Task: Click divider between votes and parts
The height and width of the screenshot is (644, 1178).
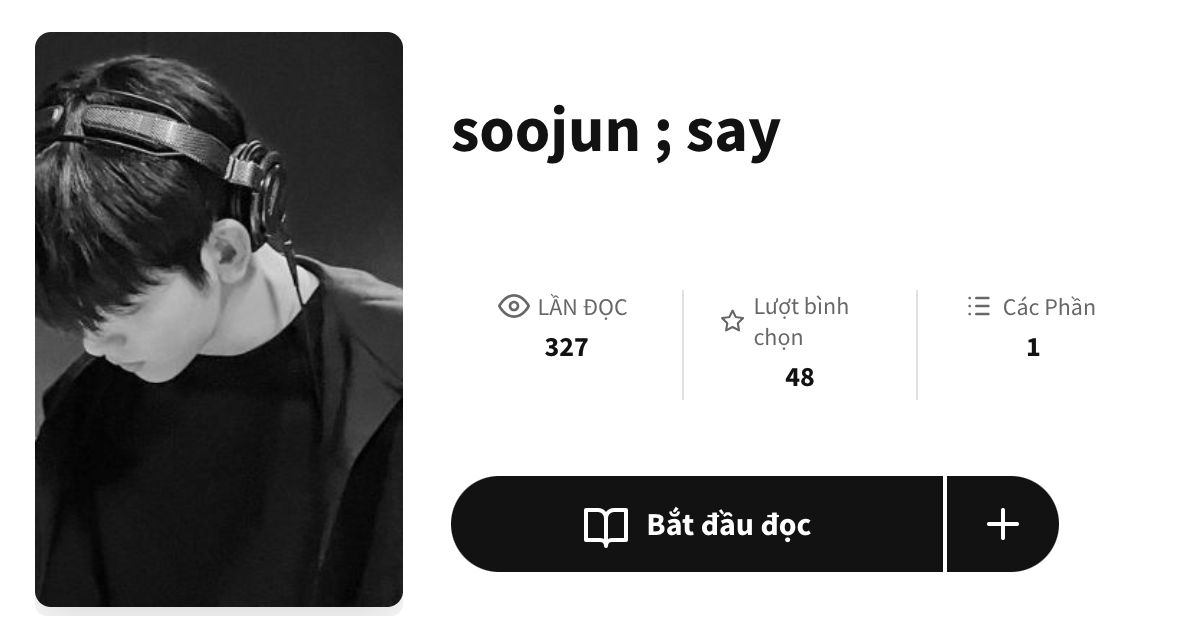Action: 917,344
